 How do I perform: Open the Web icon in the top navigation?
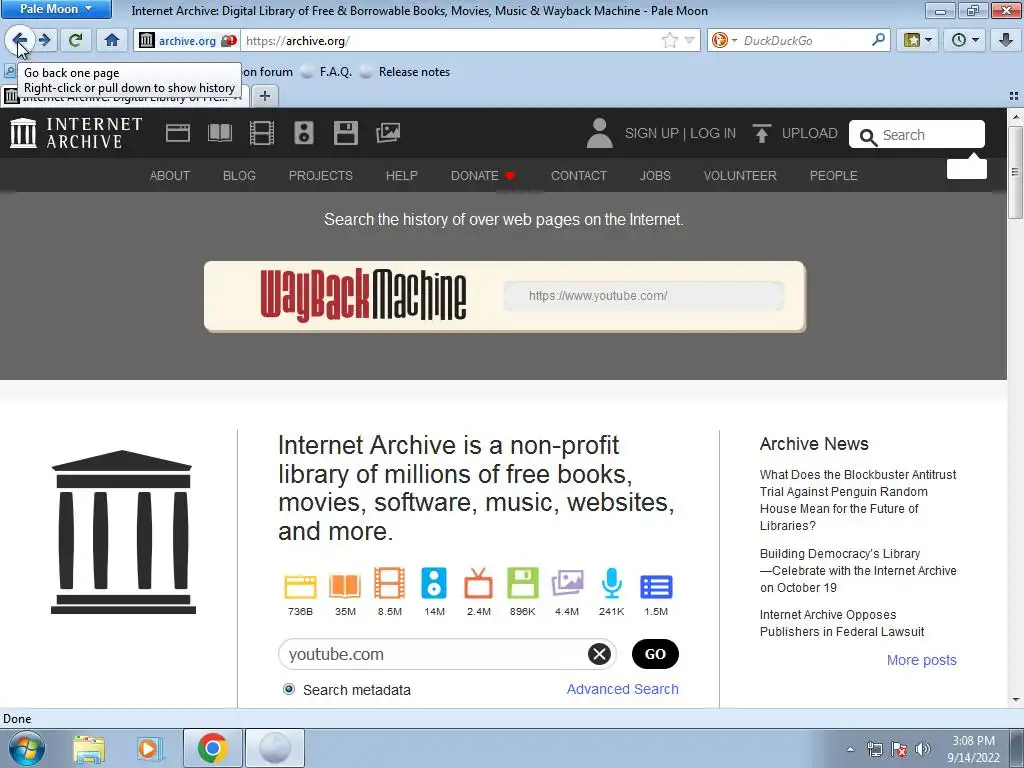pyautogui.click(x=178, y=133)
